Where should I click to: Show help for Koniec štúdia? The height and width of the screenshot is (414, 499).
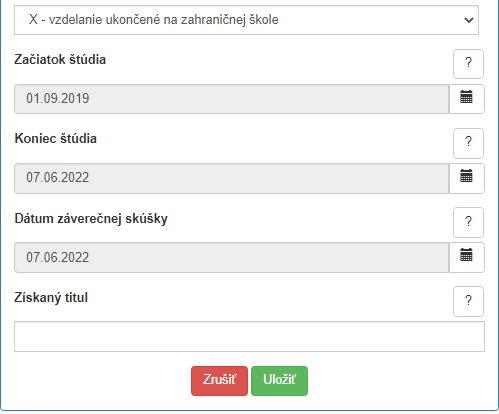tap(468, 143)
